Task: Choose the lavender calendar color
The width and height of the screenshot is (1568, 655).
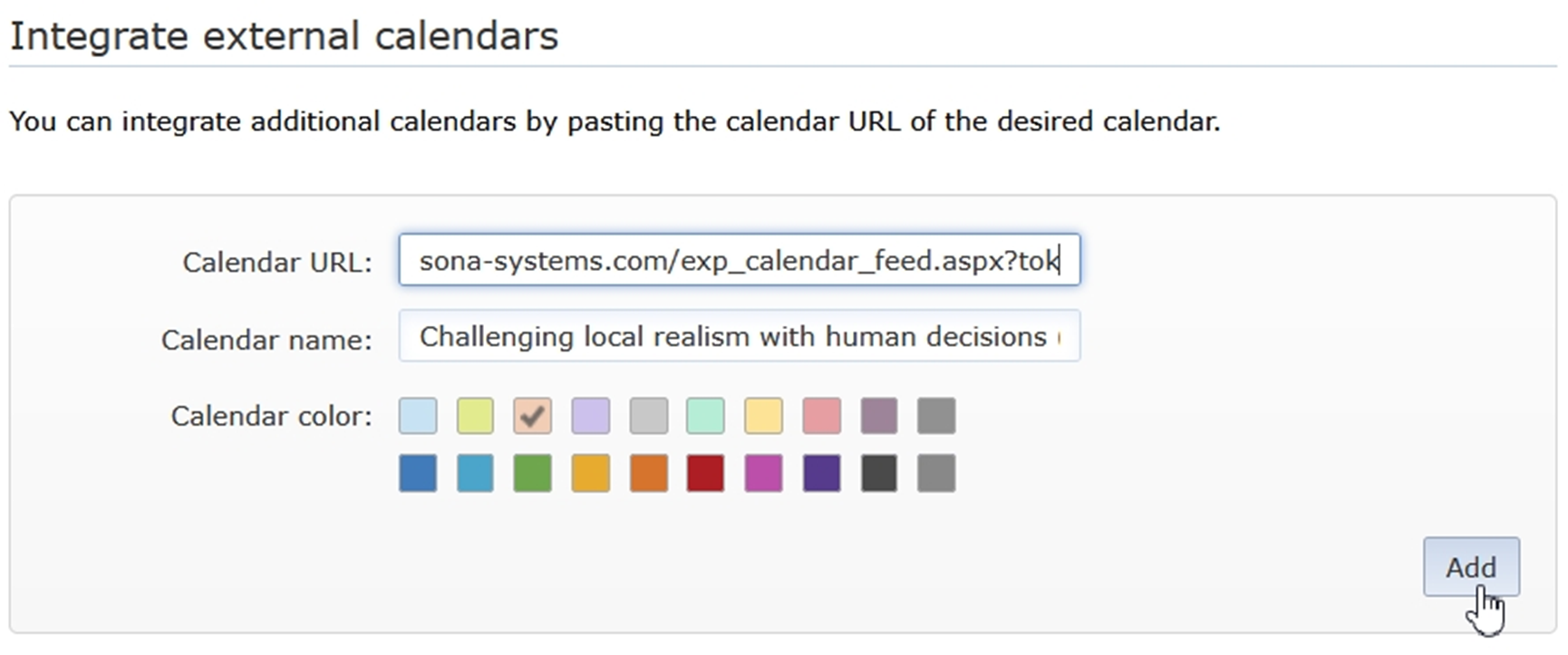Action: (x=590, y=416)
